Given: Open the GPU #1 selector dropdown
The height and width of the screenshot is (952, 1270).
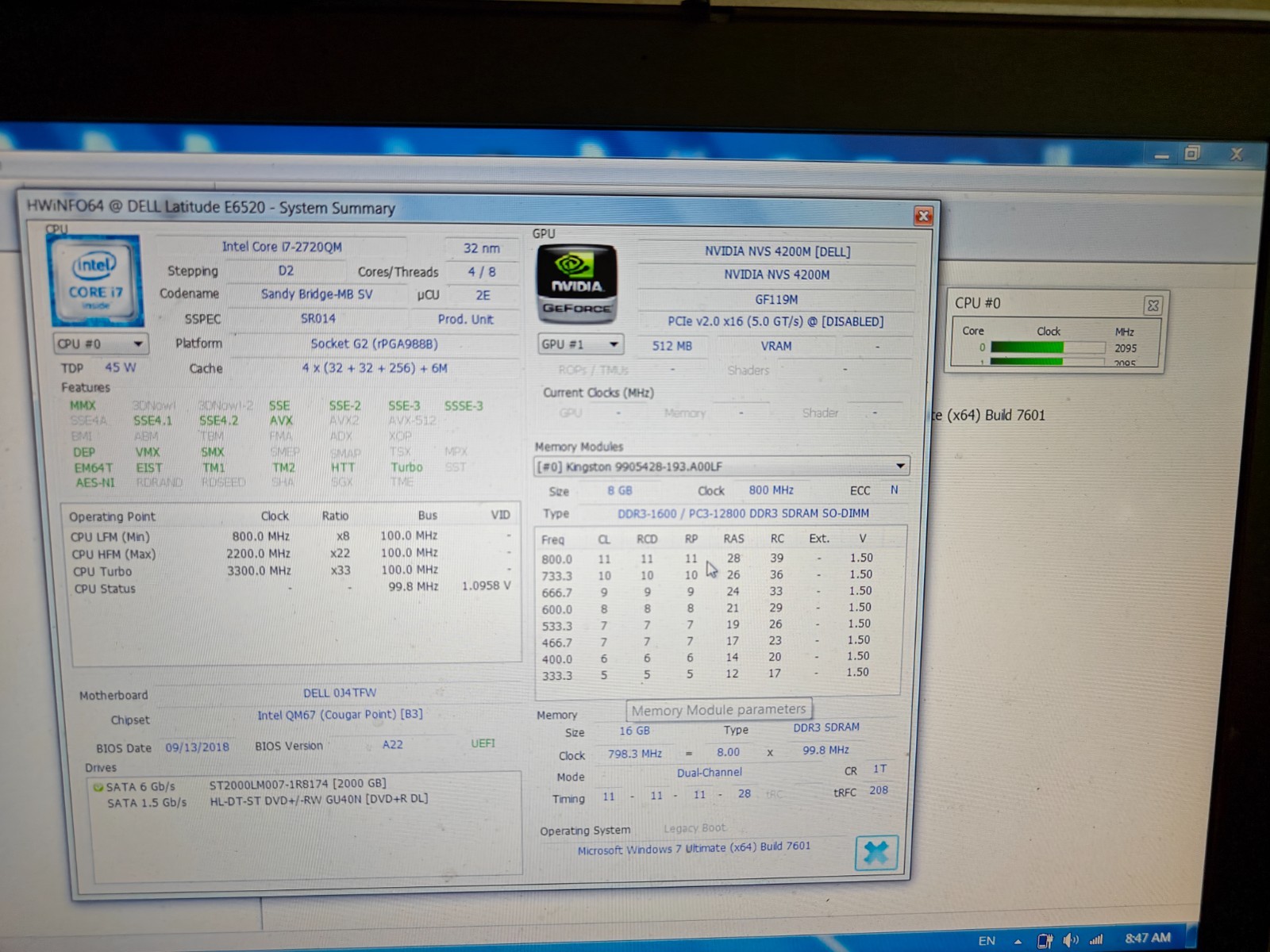Looking at the screenshot, I should point(579,344).
